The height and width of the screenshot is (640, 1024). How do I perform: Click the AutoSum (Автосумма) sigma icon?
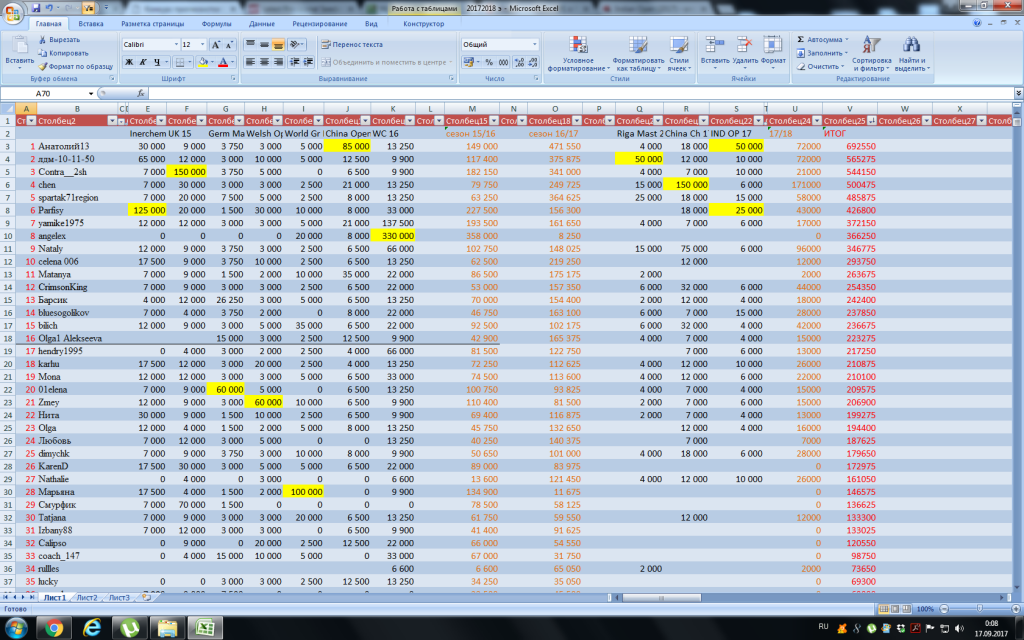click(x=802, y=39)
